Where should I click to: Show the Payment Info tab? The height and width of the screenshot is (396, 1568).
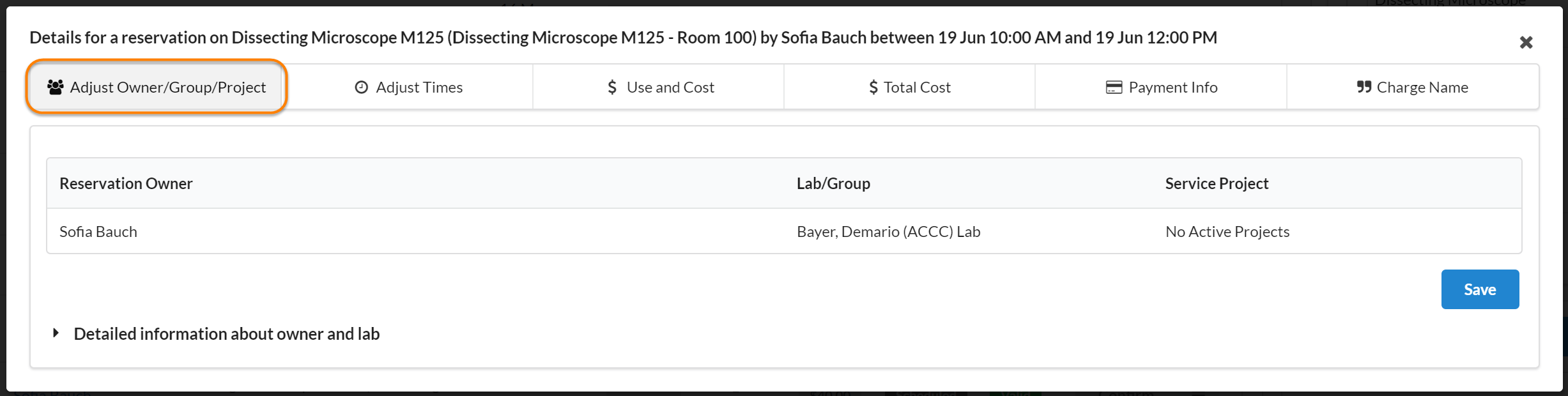click(1172, 88)
